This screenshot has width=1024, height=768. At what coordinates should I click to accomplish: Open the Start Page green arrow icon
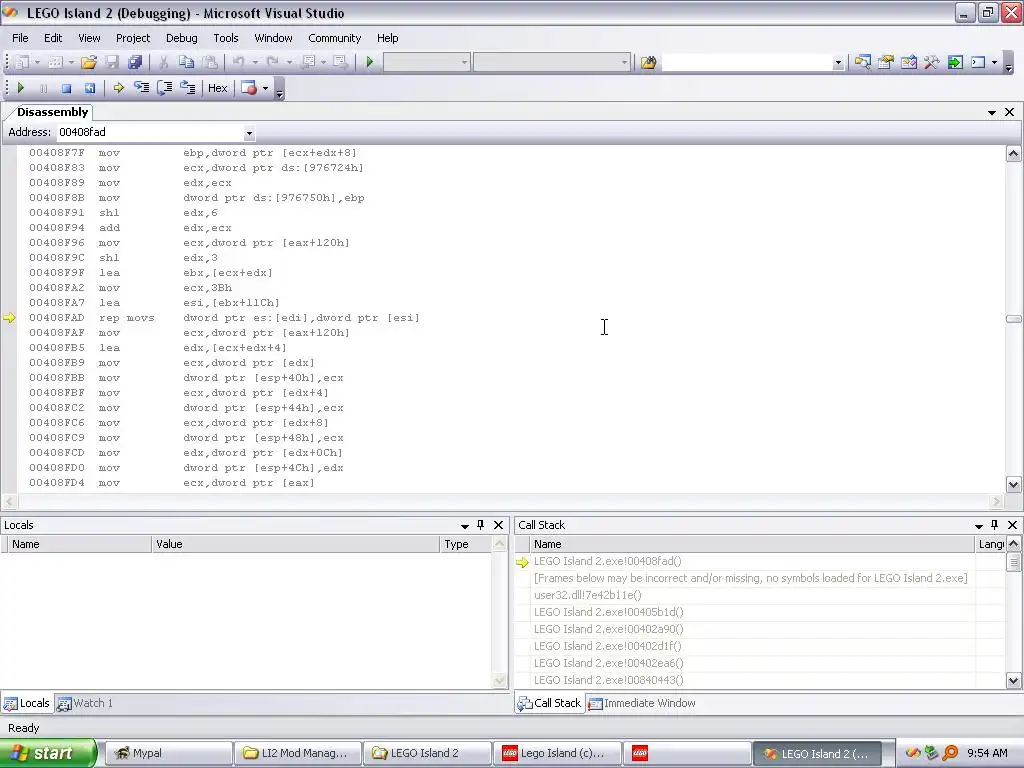pyautogui.click(x=955, y=62)
